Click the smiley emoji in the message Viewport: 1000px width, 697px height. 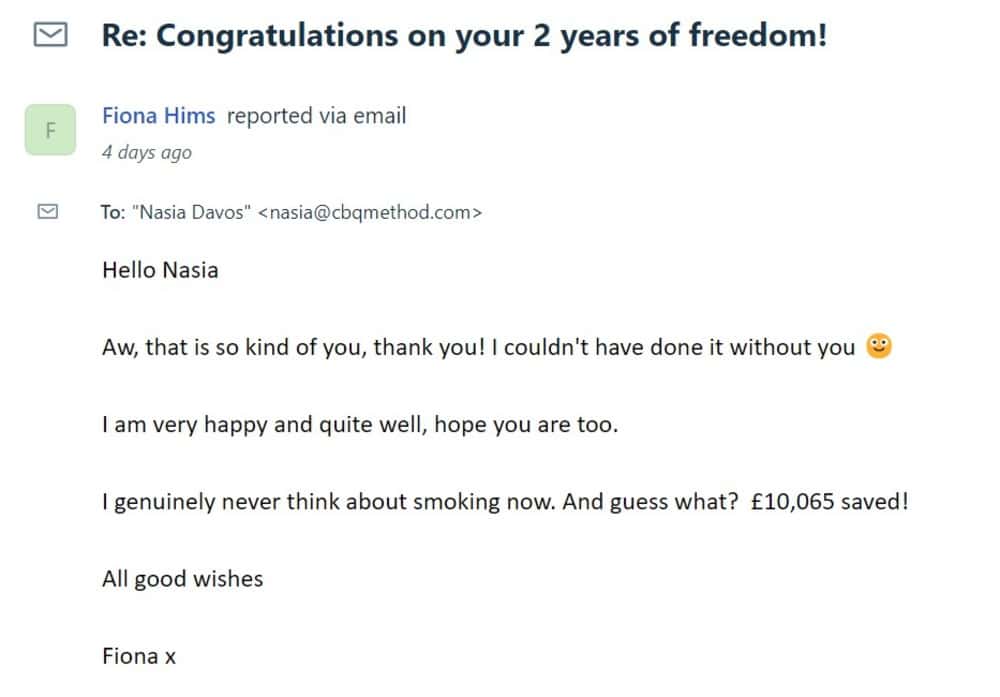pos(879,347)
